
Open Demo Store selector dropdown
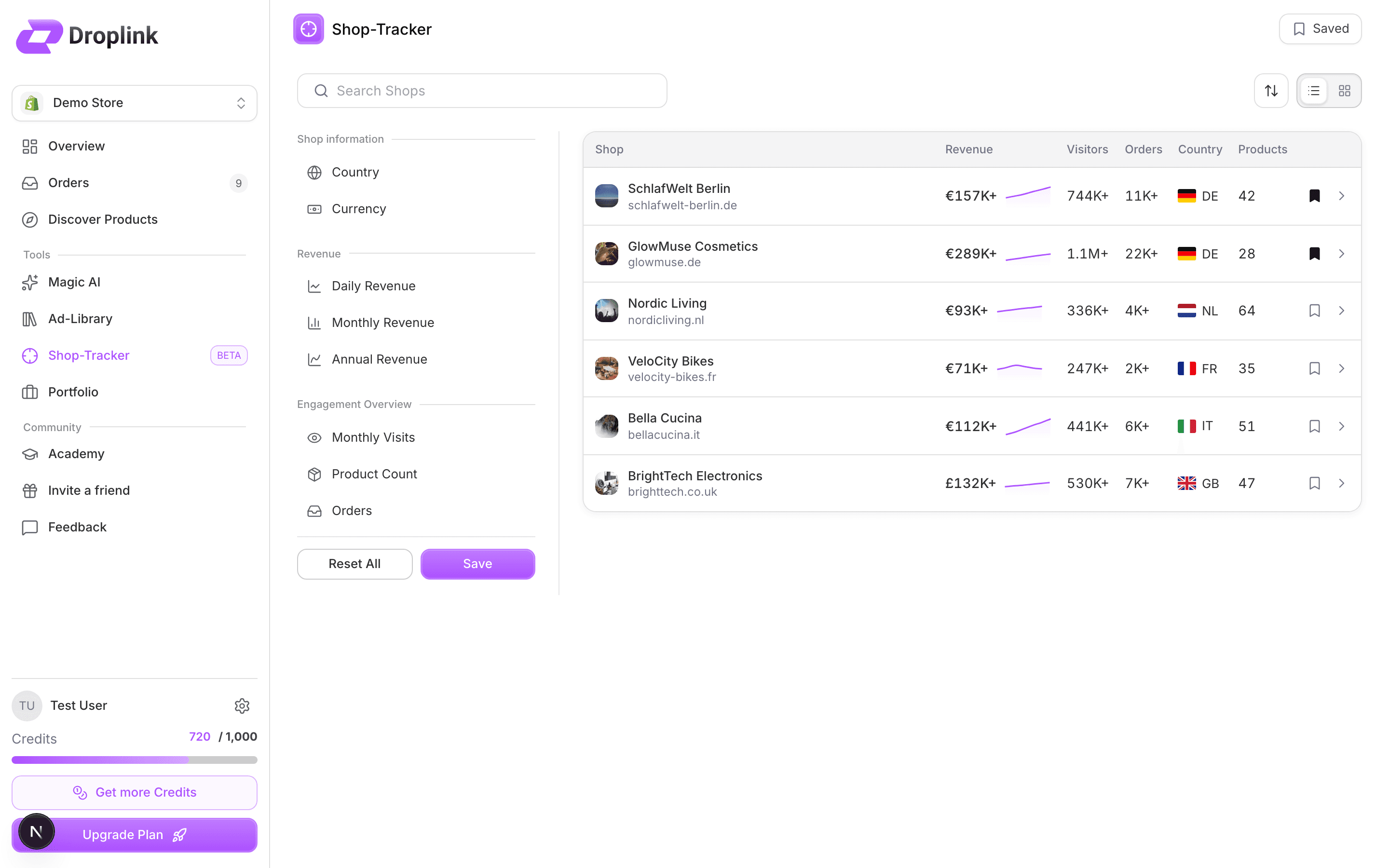pos(134,103)
